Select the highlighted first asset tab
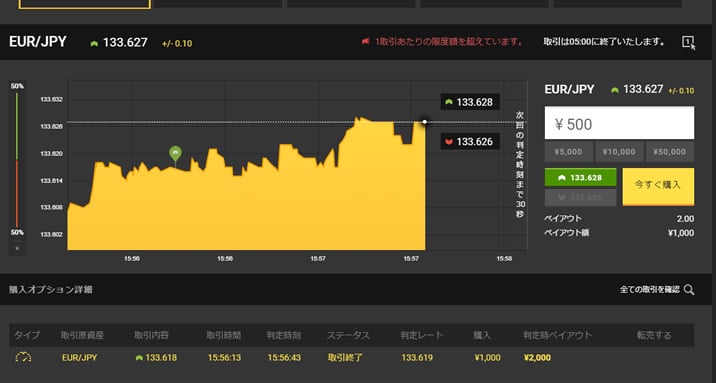The height and width of the screenshot is (383, 716). pos(84,4)
